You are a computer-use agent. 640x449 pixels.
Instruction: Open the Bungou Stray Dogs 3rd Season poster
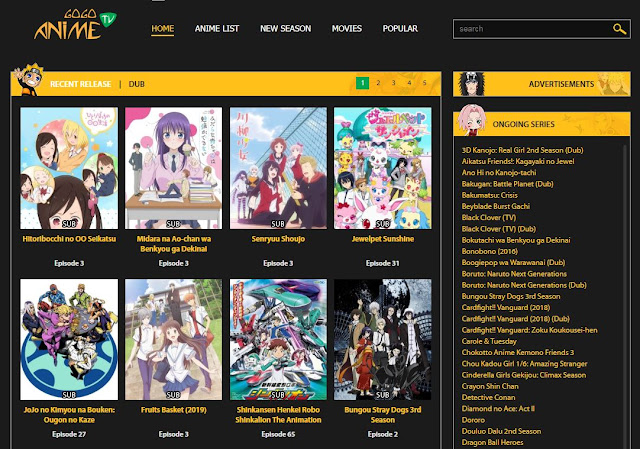point(382,340)
